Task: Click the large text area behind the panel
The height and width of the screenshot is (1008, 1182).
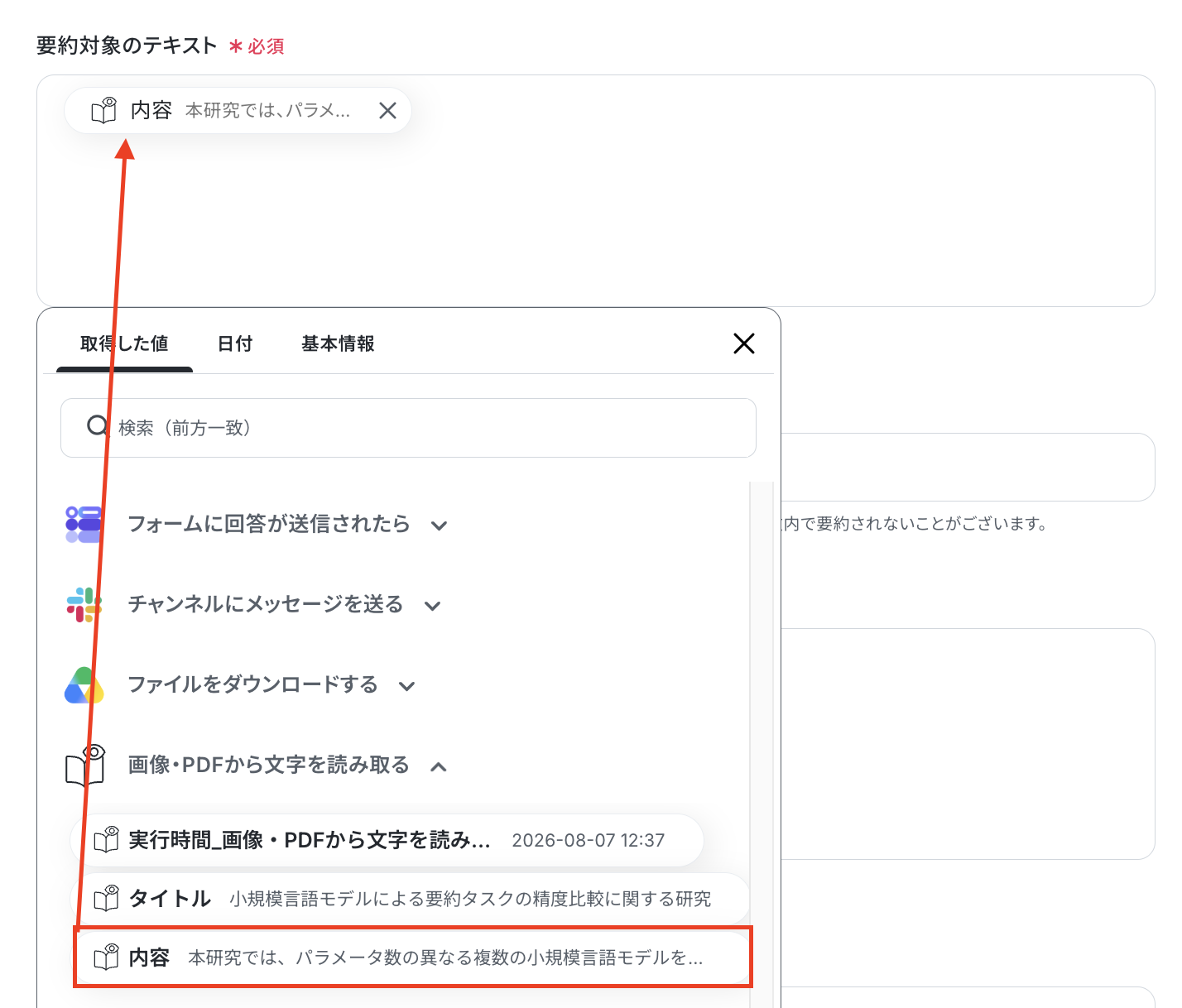Action: pos(968,744)
